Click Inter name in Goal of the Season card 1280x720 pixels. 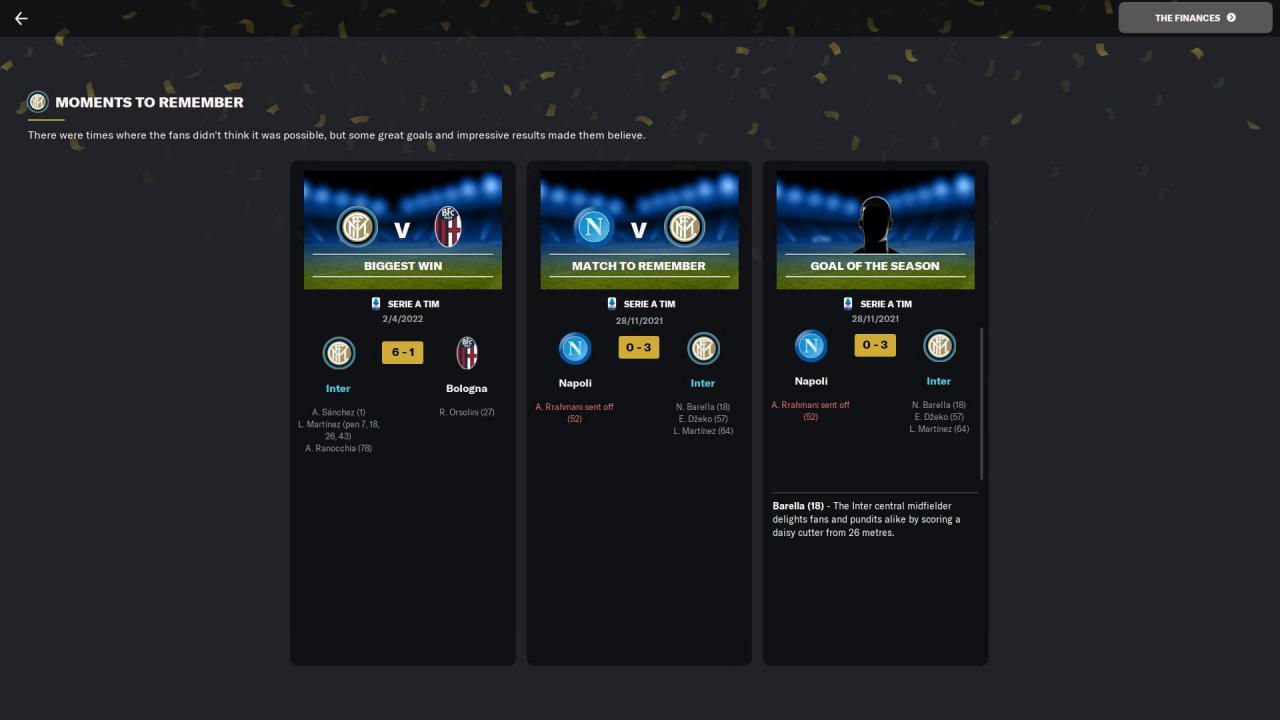(x=939, y=381)
